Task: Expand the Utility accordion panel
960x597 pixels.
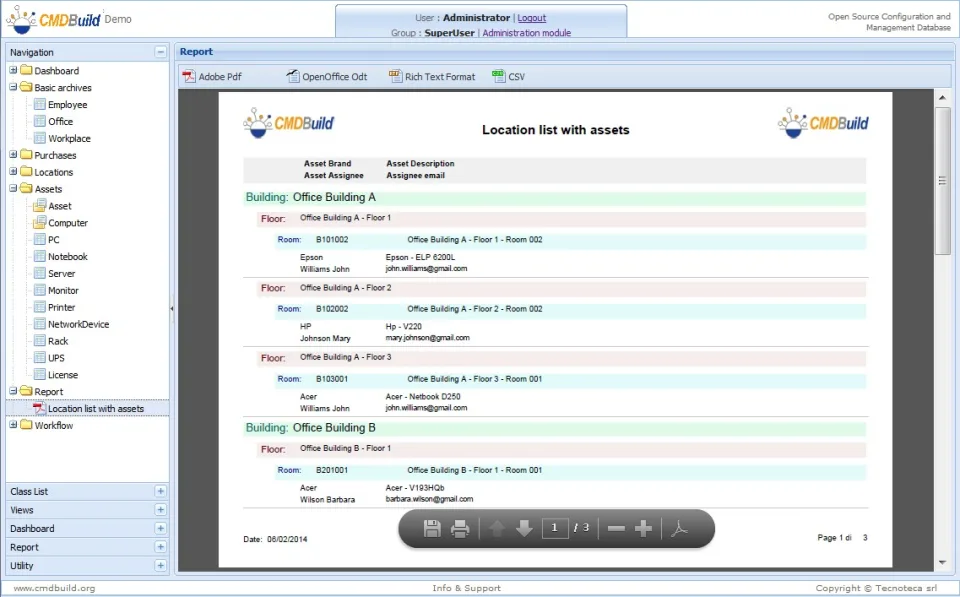Action: pyautogui.click(x=160, y=565)
